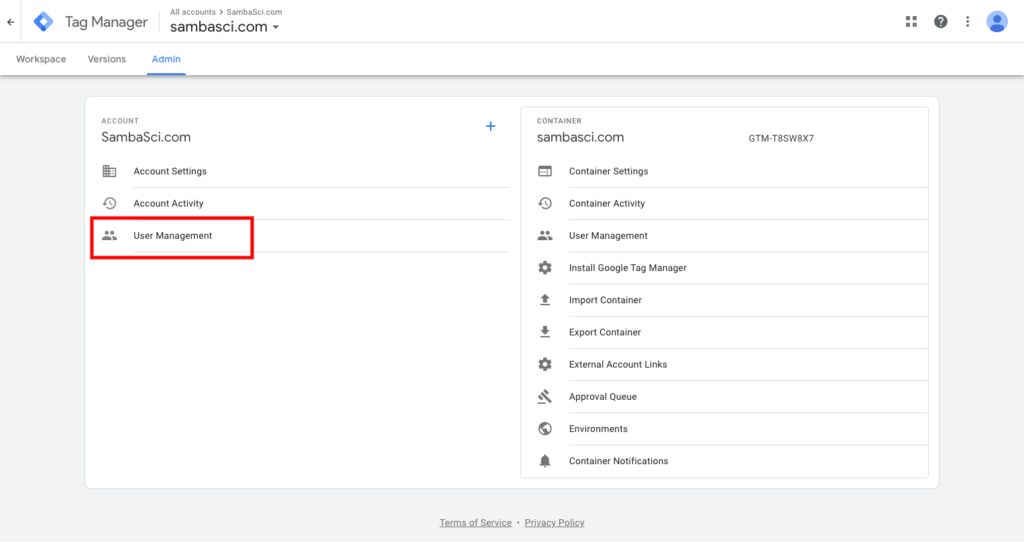Image resolution: width=1024 pixels, height=542 pixels.
Task: Click the Privacy Policy link
Action: [554, 522]
